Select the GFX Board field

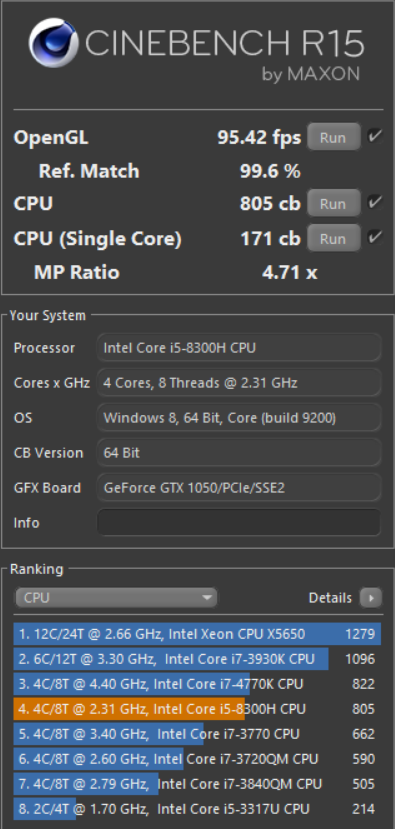pos(239,487)
